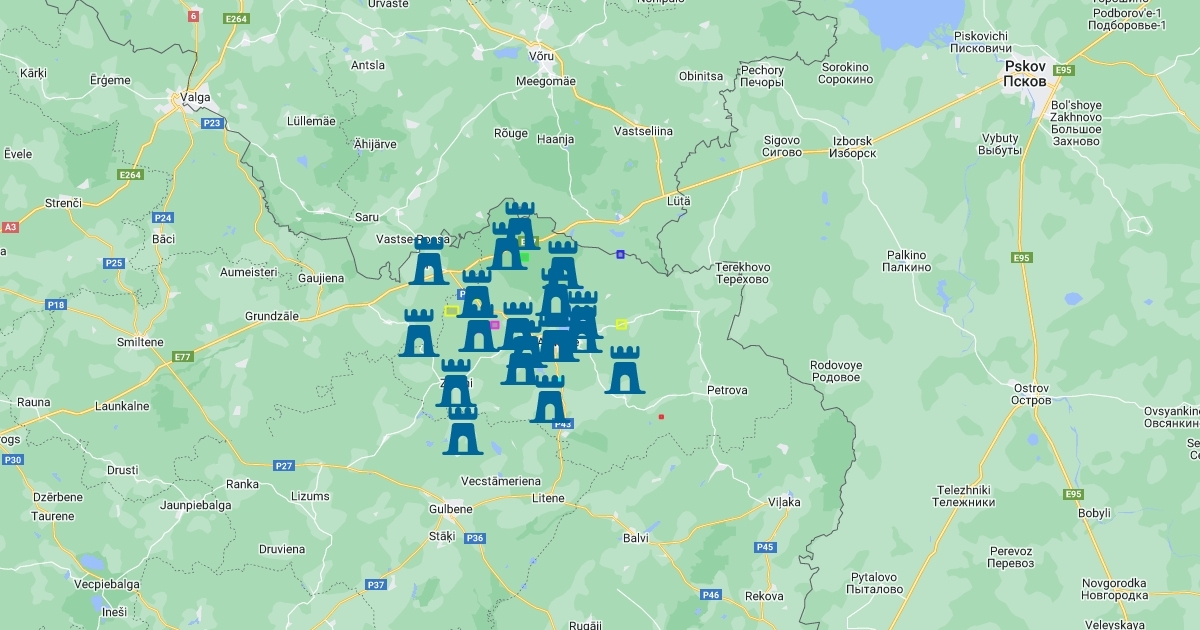This screenshot has height=630, width=1200.
Task: Click the E77 road shield
Action: [182, 357]
